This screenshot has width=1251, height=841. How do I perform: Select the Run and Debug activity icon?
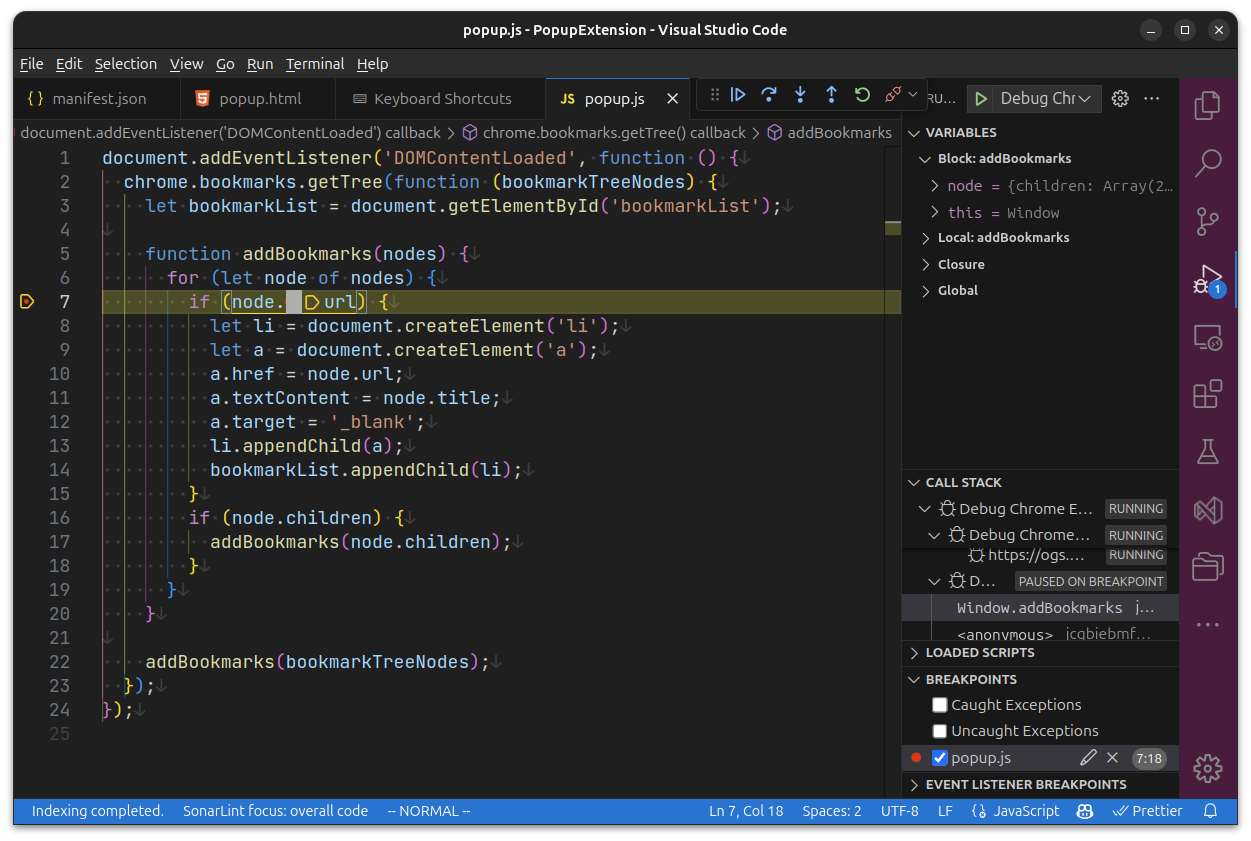pyautogui.click(x=1208, y=279)
